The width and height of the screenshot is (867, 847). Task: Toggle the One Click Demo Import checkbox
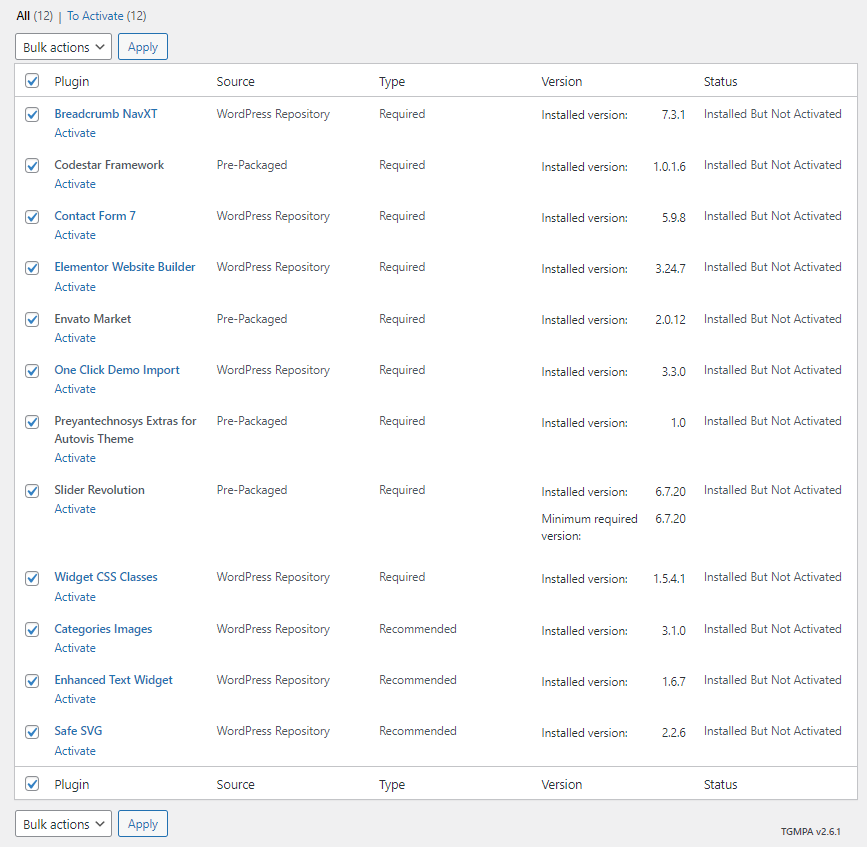(32, 371)
